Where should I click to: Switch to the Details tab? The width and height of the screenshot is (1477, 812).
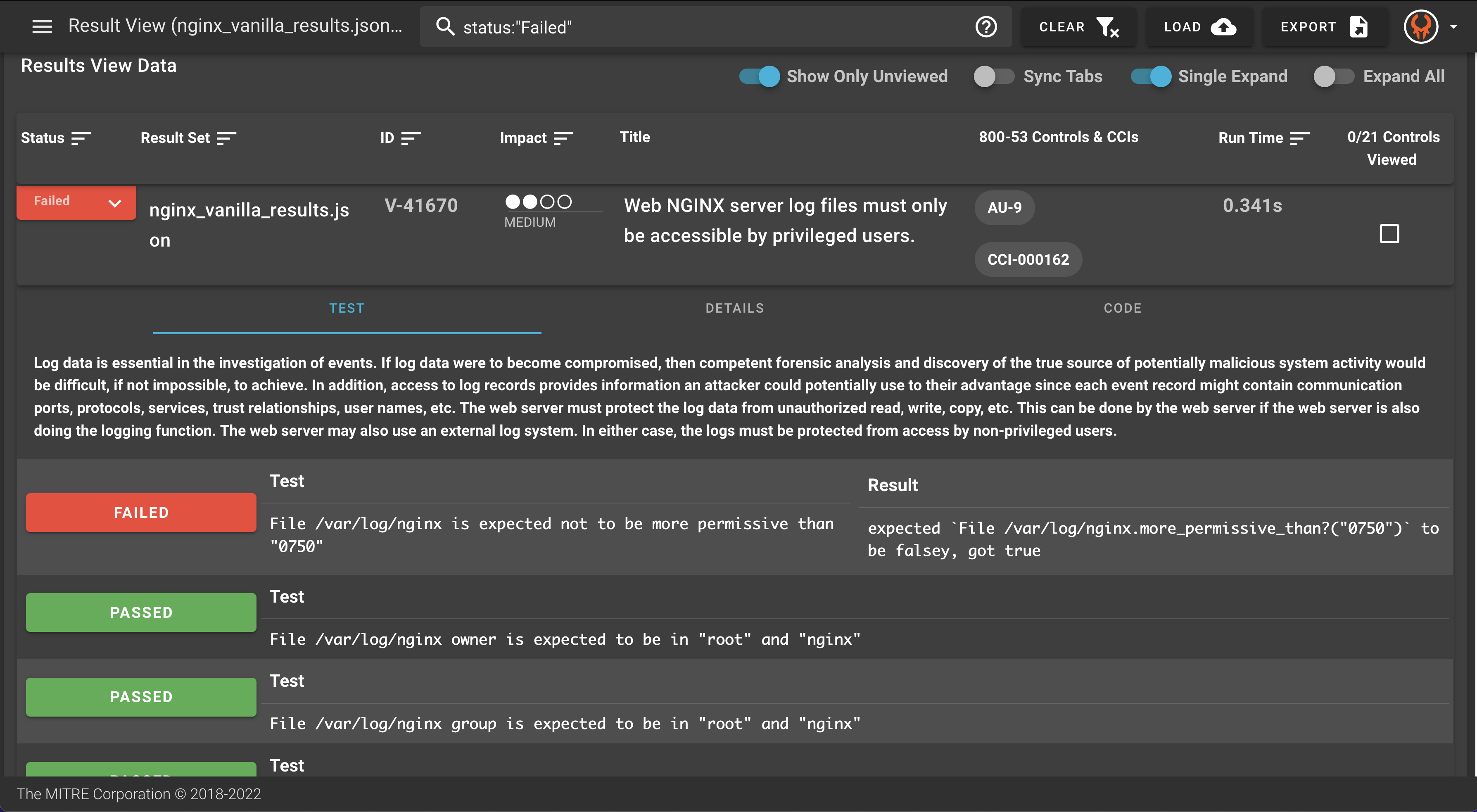point(734,309)
